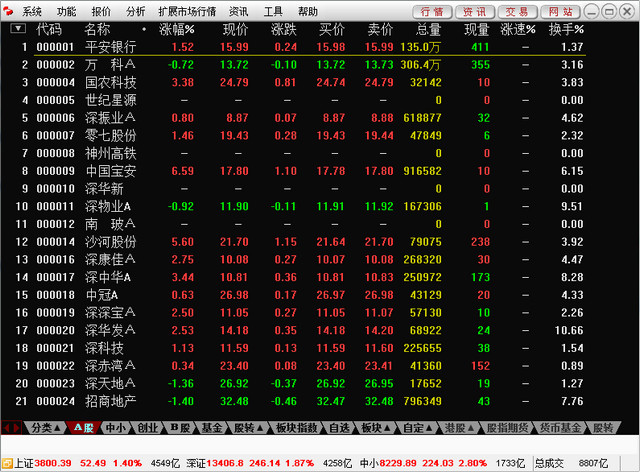Expand the 分类 tab menu
Screen dimensions: 640x472
pyautogui.click(x=46, y=427)
